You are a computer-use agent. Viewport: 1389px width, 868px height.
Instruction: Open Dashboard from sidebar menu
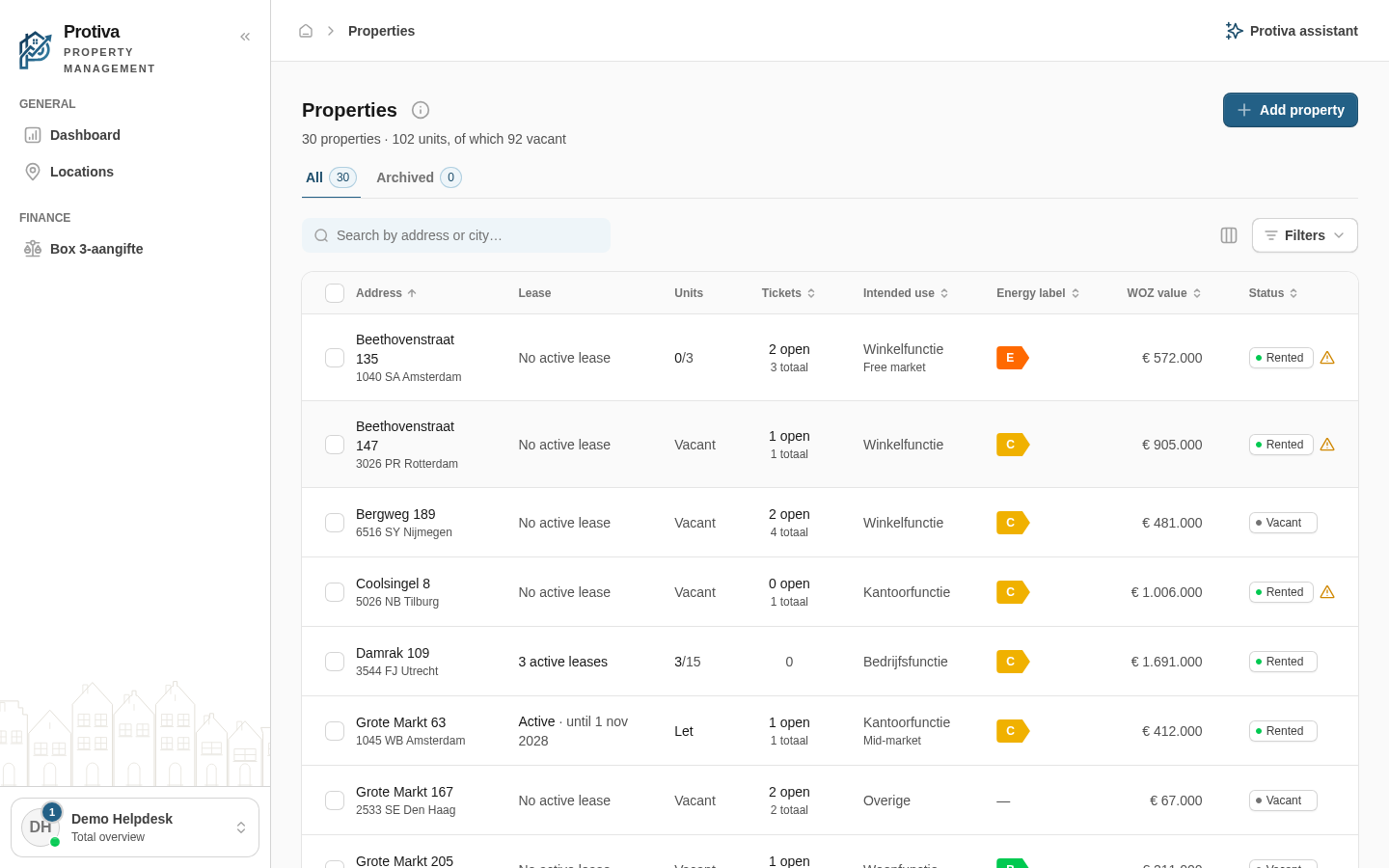click(x=135, y=135)
